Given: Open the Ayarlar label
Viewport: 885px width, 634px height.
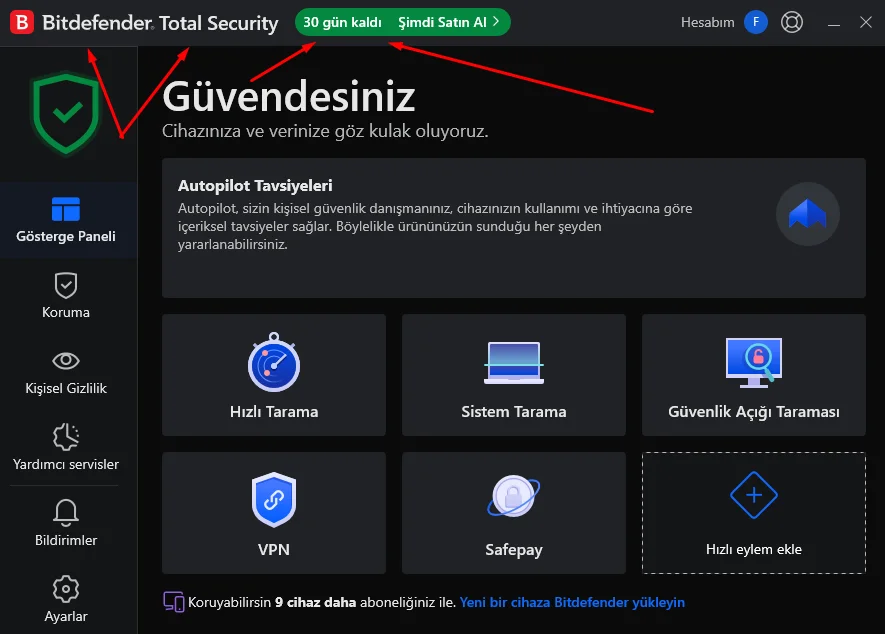Looking at the screenshot, I should 66,616.
